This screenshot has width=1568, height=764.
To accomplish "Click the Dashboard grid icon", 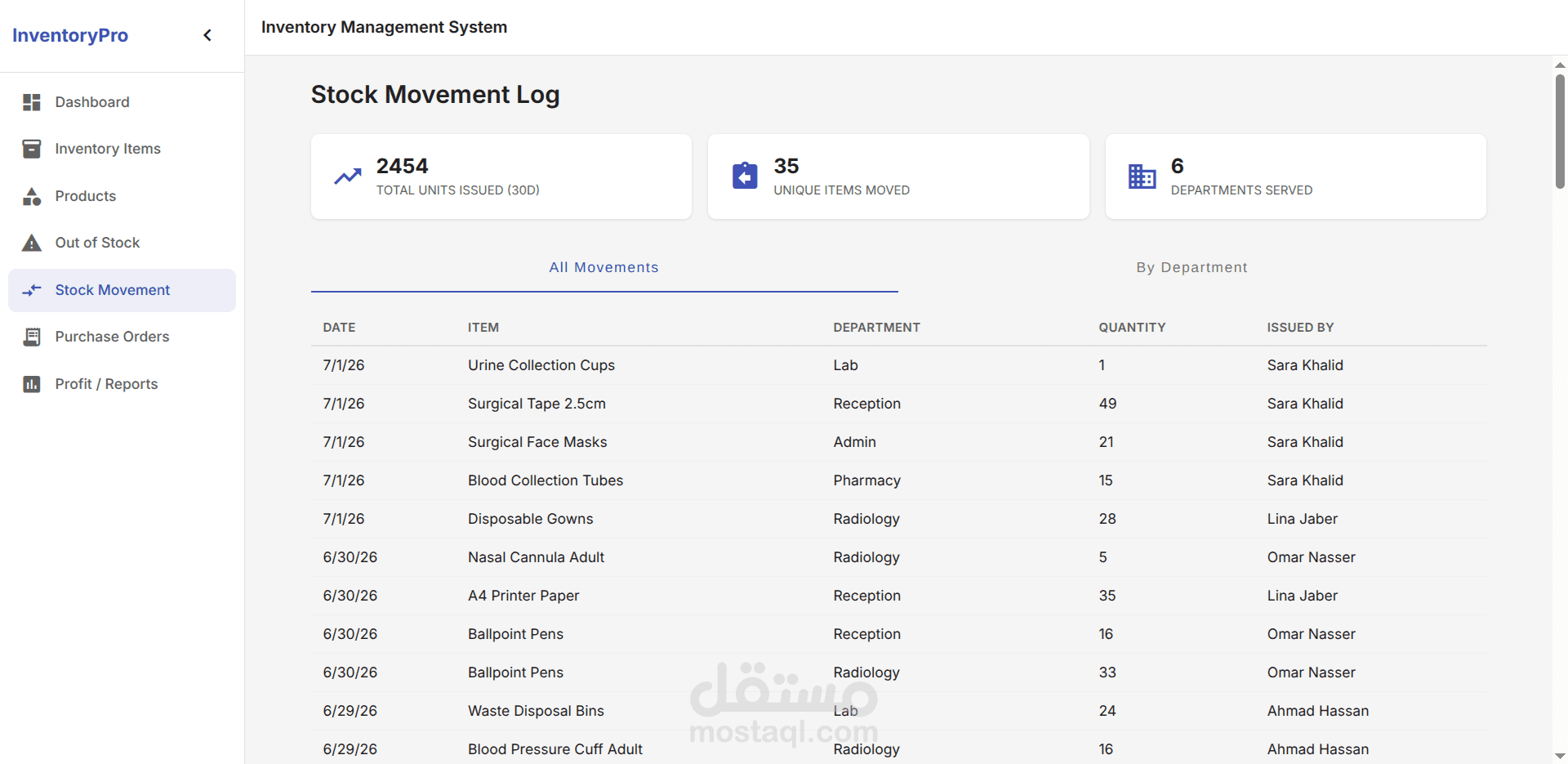I will coord(32,102).
